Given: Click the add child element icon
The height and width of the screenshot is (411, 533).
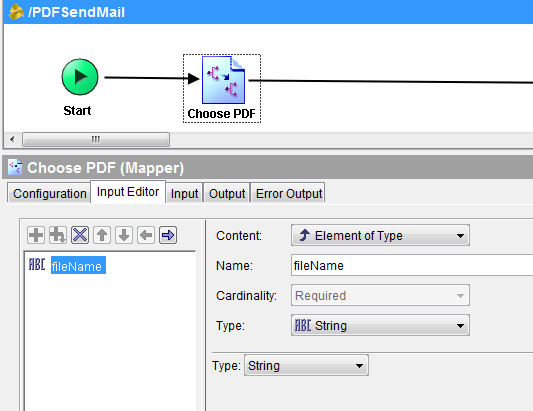Looking at the screenshot, I should click(58, 235).
